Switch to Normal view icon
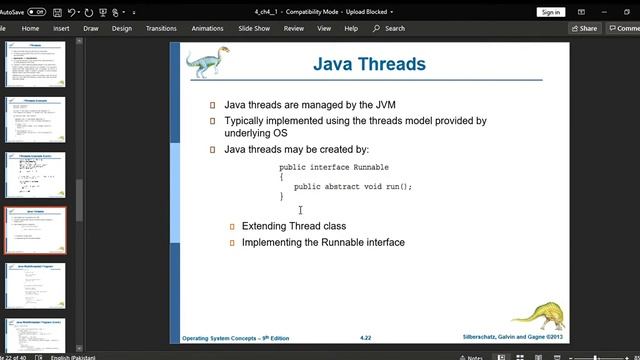The image size is (640, 360). pos(501,358)
